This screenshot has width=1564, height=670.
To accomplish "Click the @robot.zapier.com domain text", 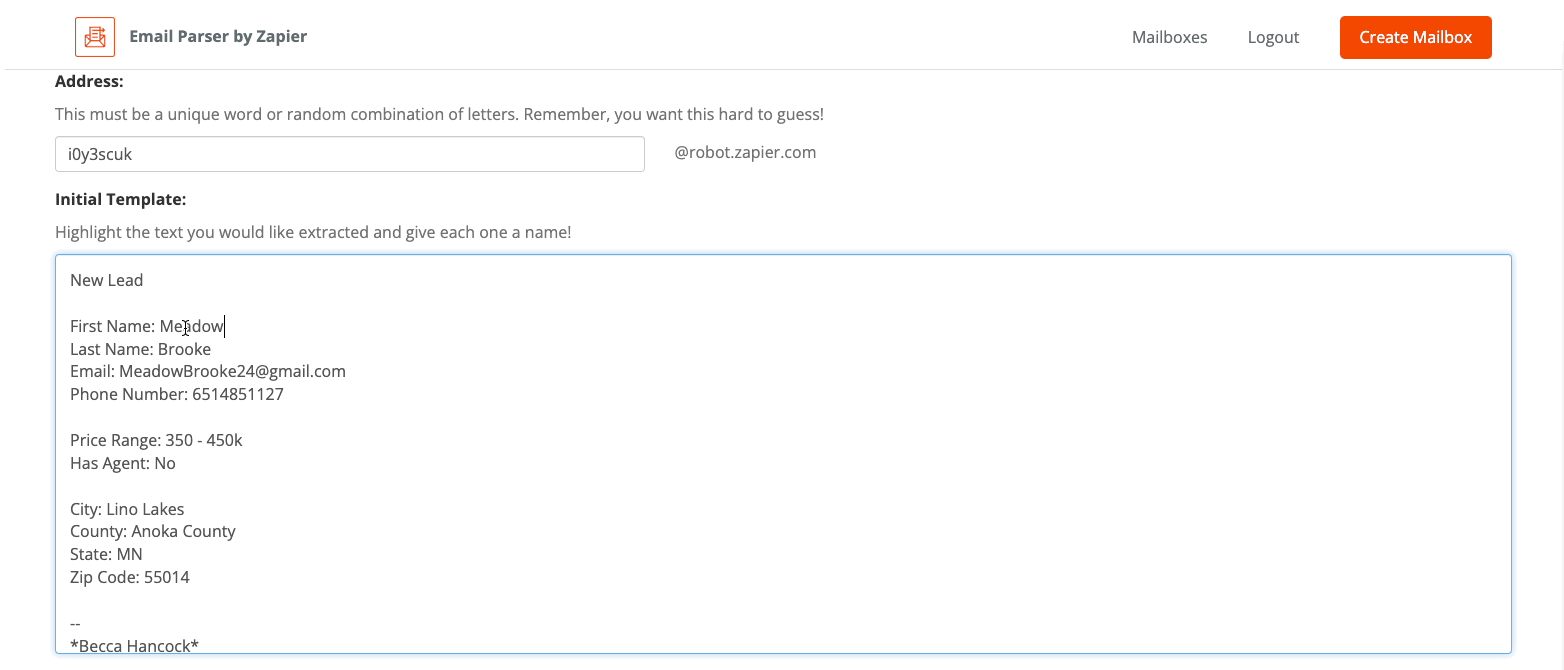I will 745,153.
